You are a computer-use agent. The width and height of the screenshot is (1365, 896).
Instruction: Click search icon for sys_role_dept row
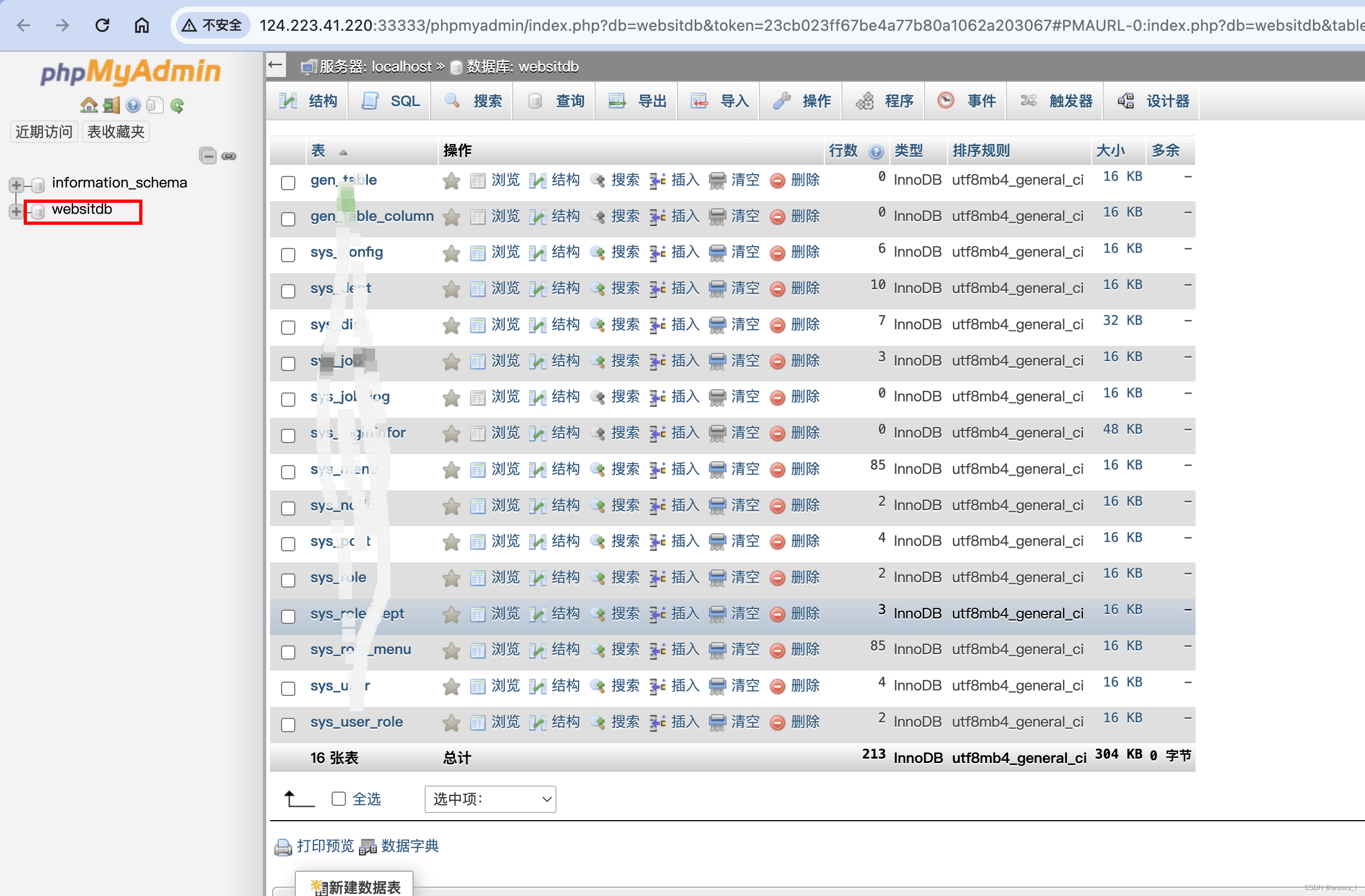597,615
